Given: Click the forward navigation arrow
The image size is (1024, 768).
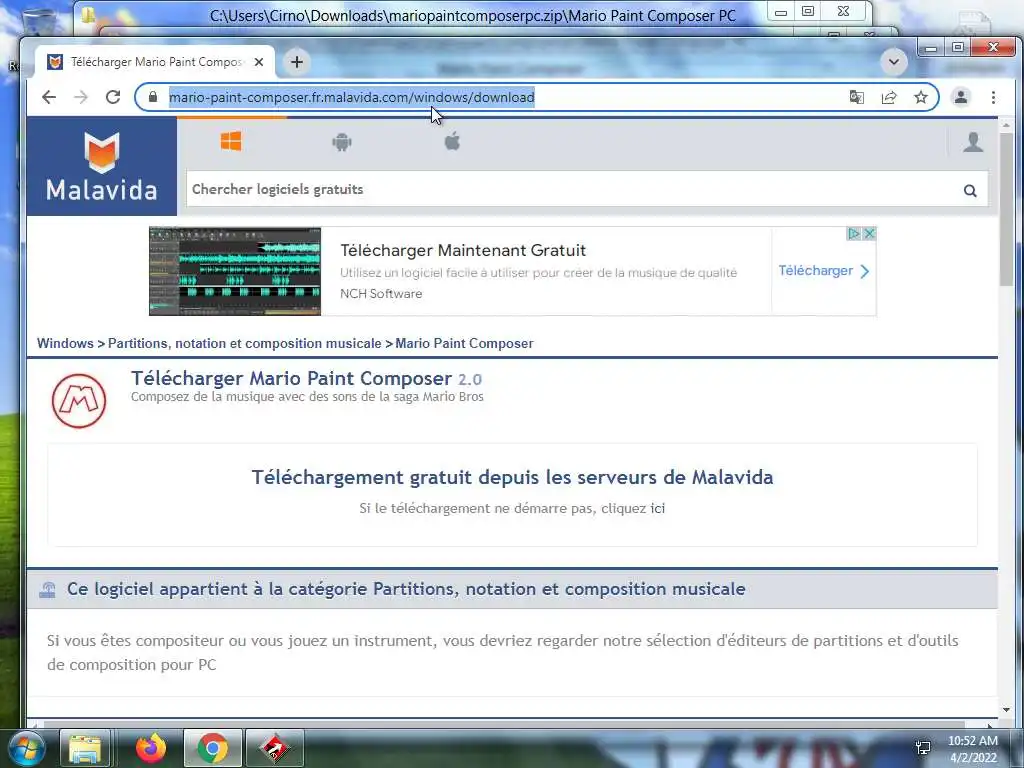Looking at the screenshot, I should pyautogui.click(x=81, y=97).
